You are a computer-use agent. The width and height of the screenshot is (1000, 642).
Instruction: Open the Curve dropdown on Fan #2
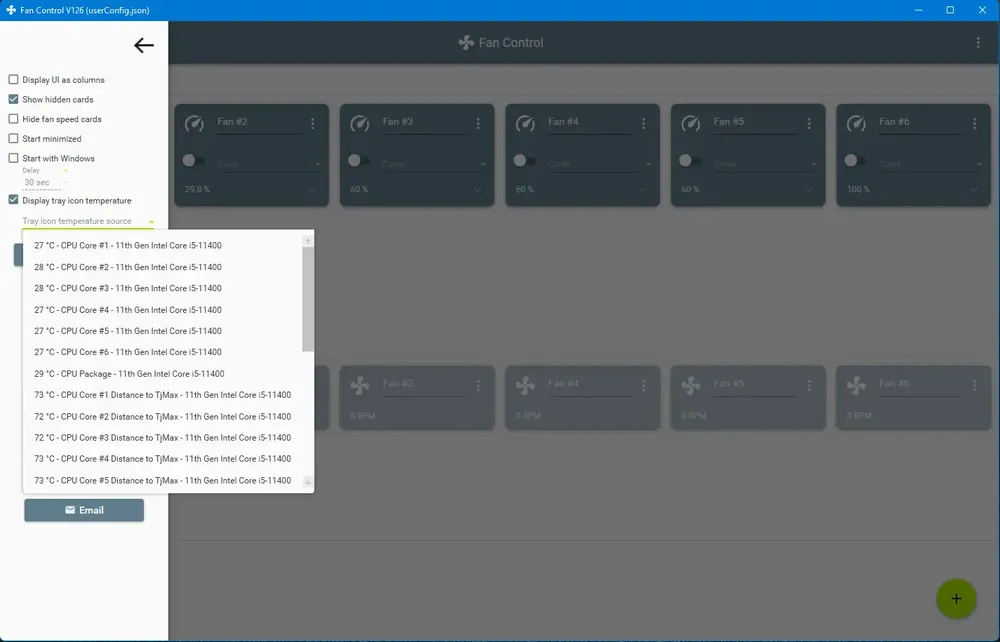(x=268, y=164)
